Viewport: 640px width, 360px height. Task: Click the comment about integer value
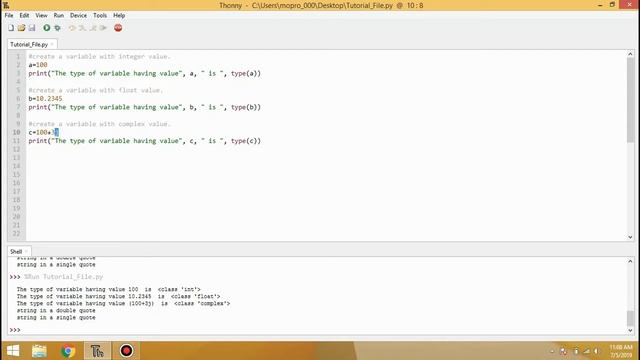[x=99, y=56]
